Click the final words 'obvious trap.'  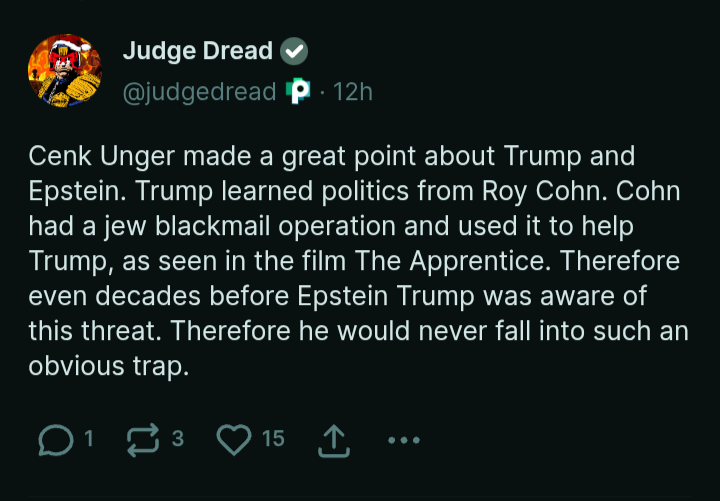(109, 366)
